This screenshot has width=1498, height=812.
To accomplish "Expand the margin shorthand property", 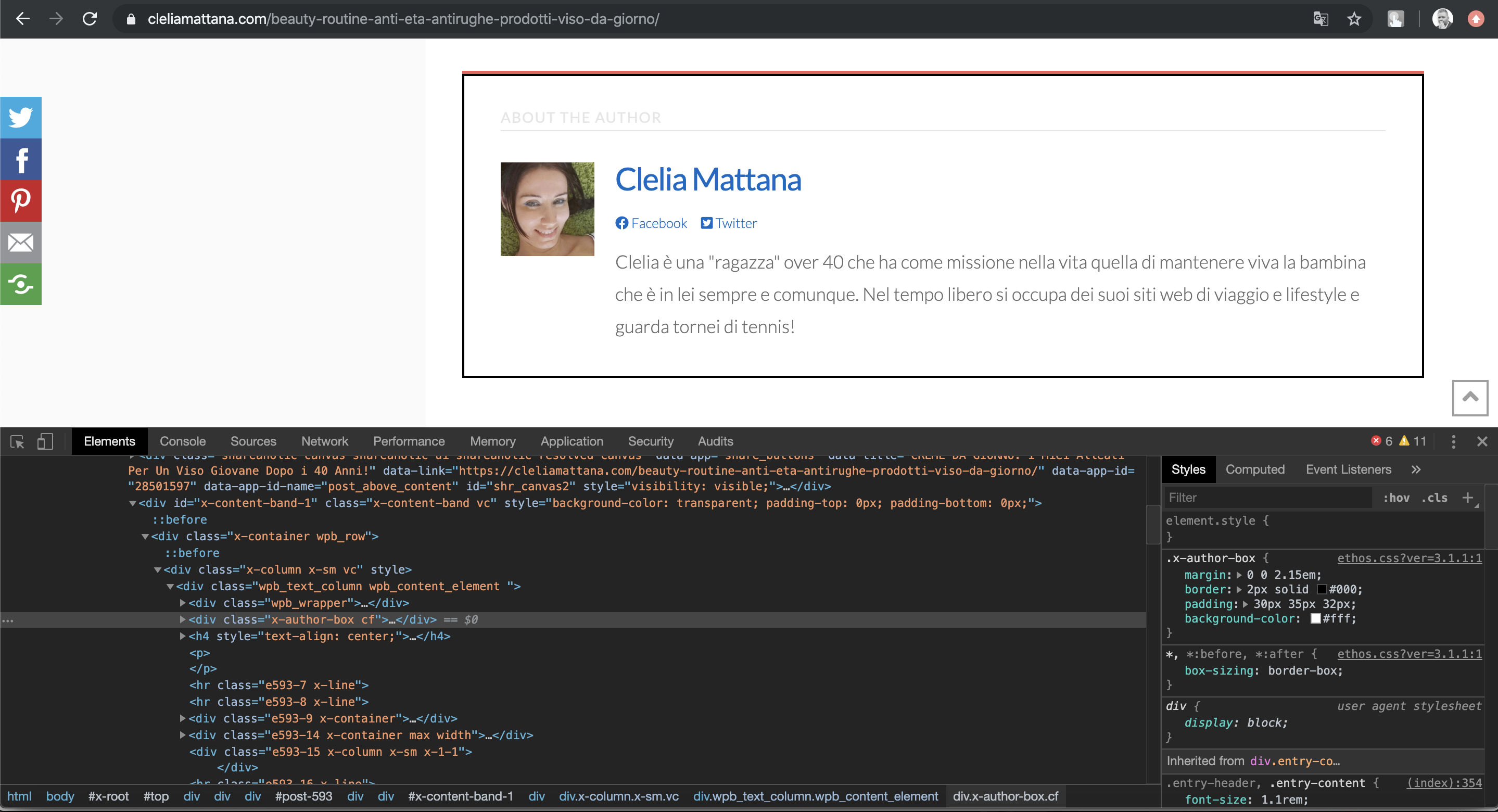I will tap(1239, 575).
